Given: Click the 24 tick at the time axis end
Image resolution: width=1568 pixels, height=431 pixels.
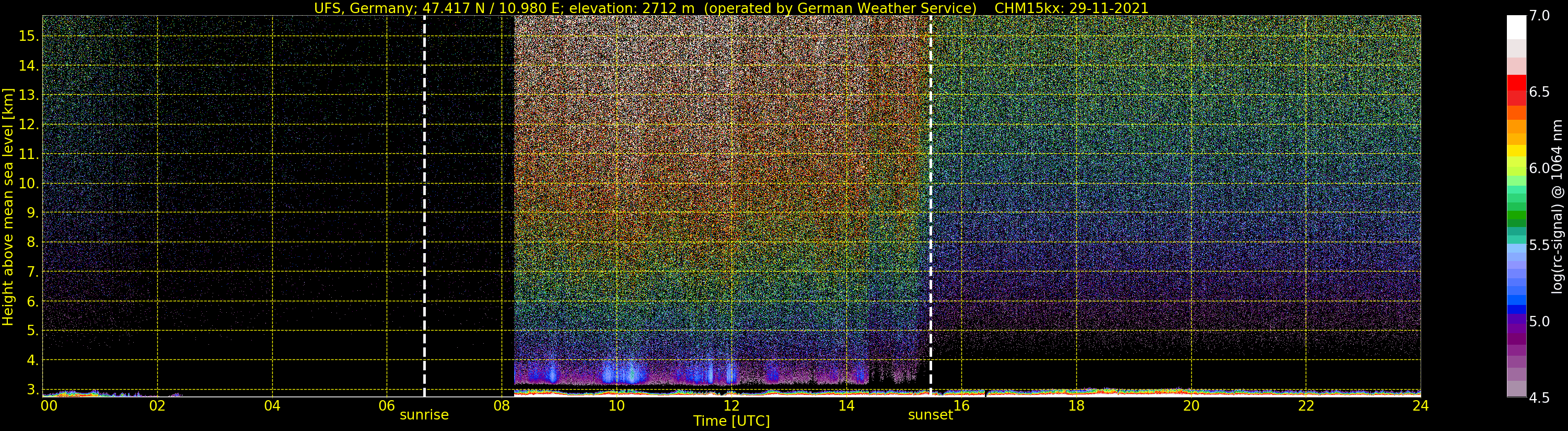Looking at the screenshot, I should coord(1420,406).
